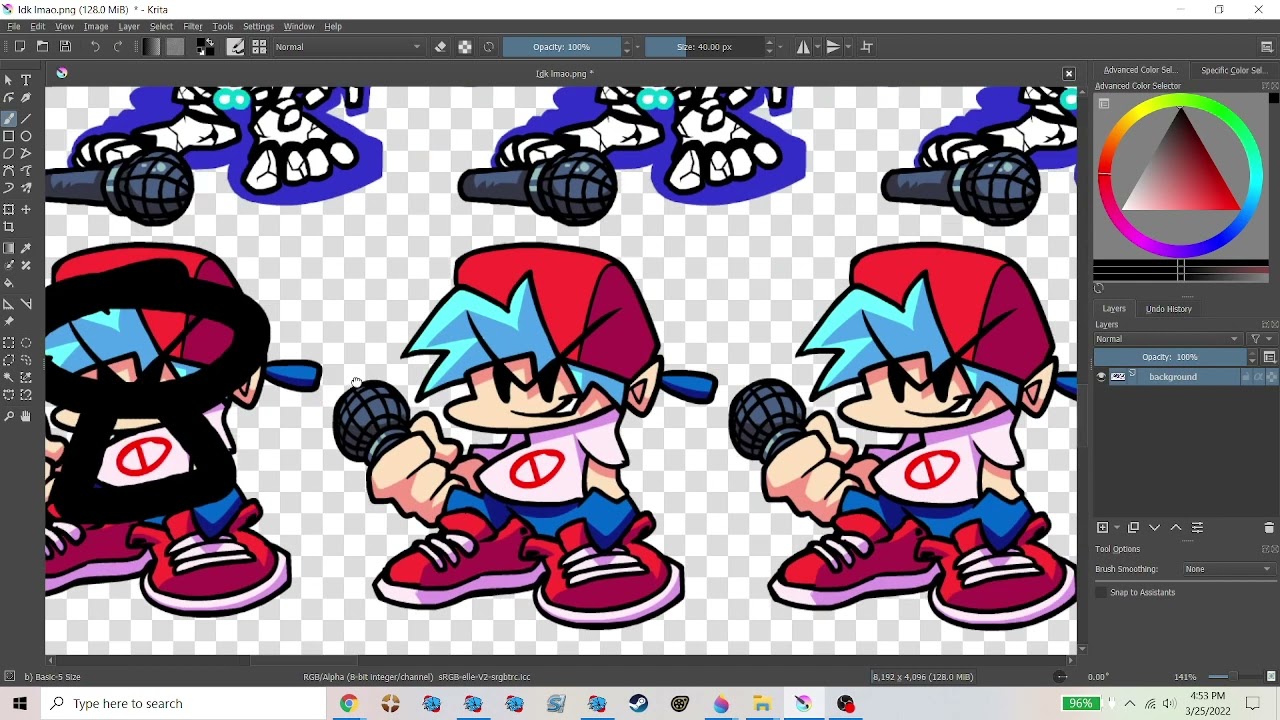Select the Move tool
Screen dimensions: 1280x720
point(26,209)
